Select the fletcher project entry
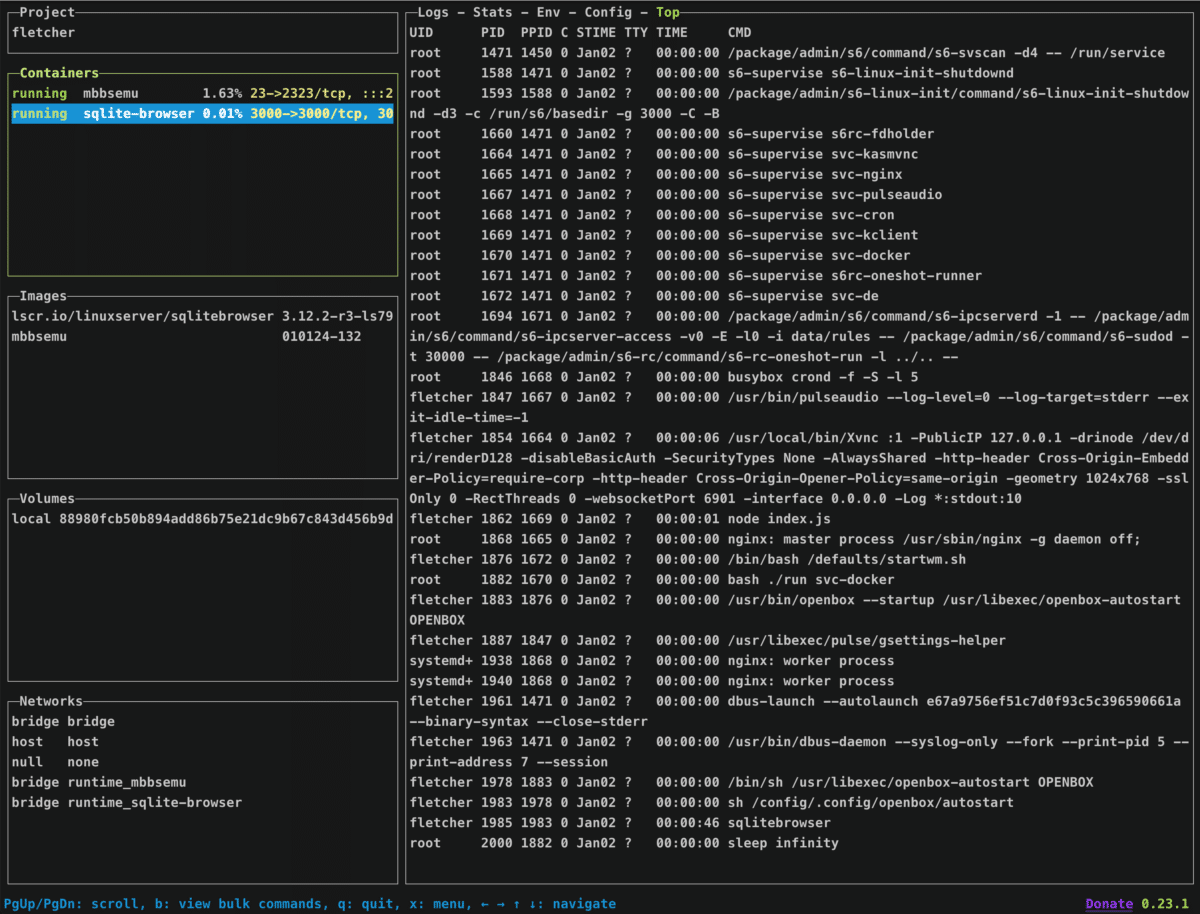Viewport: 1200px width, 914px height. pos(43,32)
